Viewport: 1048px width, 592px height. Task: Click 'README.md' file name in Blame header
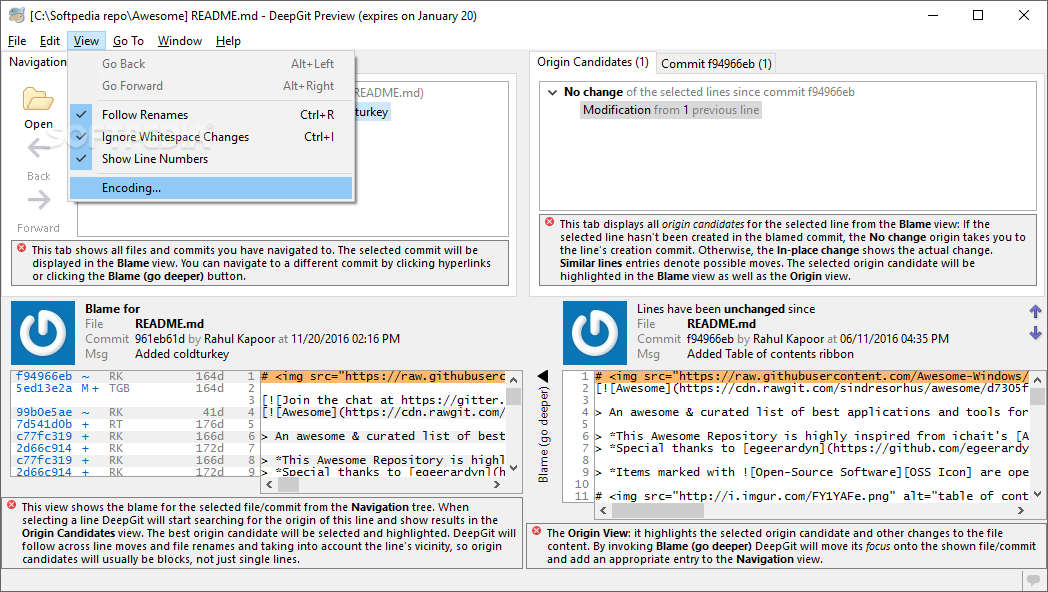coord(169,324)
